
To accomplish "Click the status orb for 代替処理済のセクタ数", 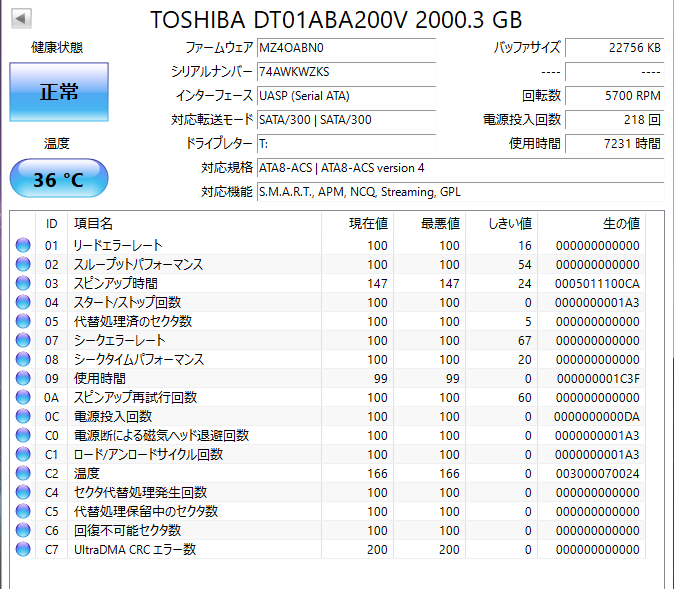I will pos(23,321).
